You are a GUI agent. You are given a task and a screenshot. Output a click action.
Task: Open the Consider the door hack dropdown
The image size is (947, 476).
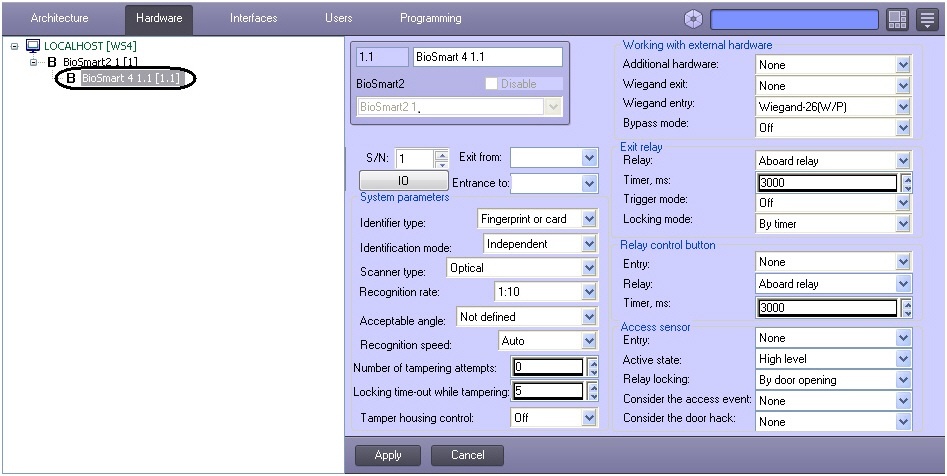tap(833, 422)
